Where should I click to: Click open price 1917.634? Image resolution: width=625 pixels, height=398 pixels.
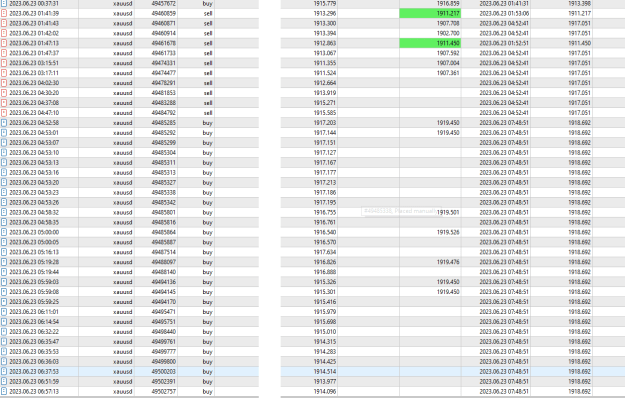[x=324, y=252]
